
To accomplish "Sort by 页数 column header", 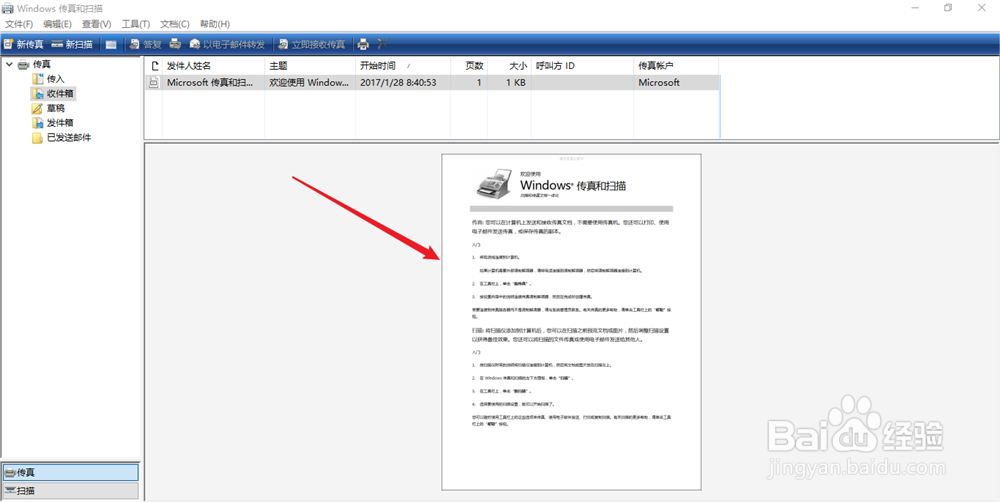I will coord(469,66).
